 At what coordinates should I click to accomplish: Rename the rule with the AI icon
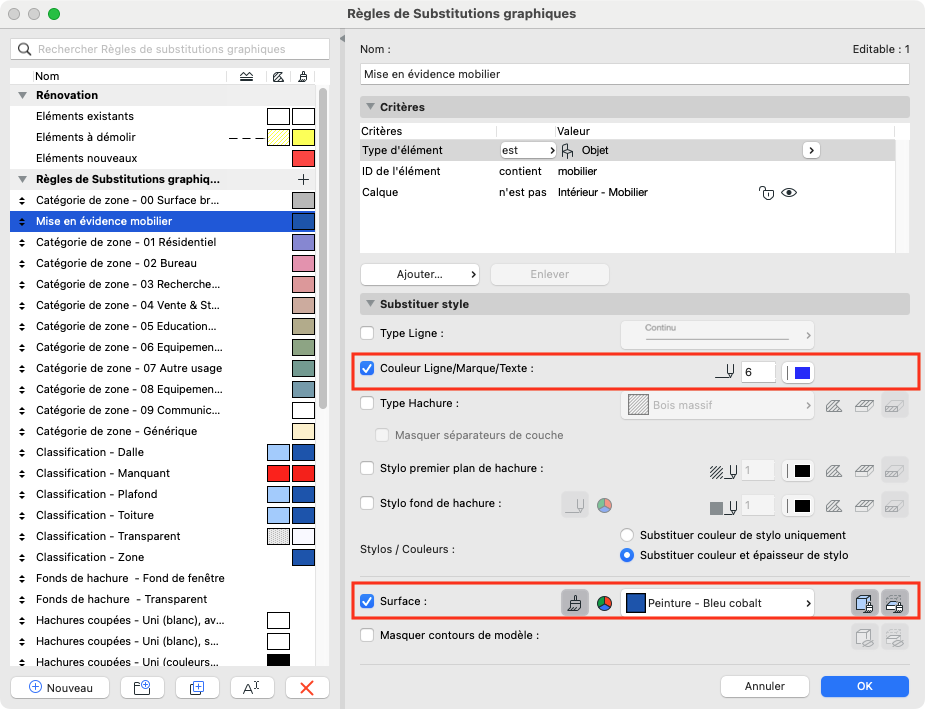(x=251, y=687)
